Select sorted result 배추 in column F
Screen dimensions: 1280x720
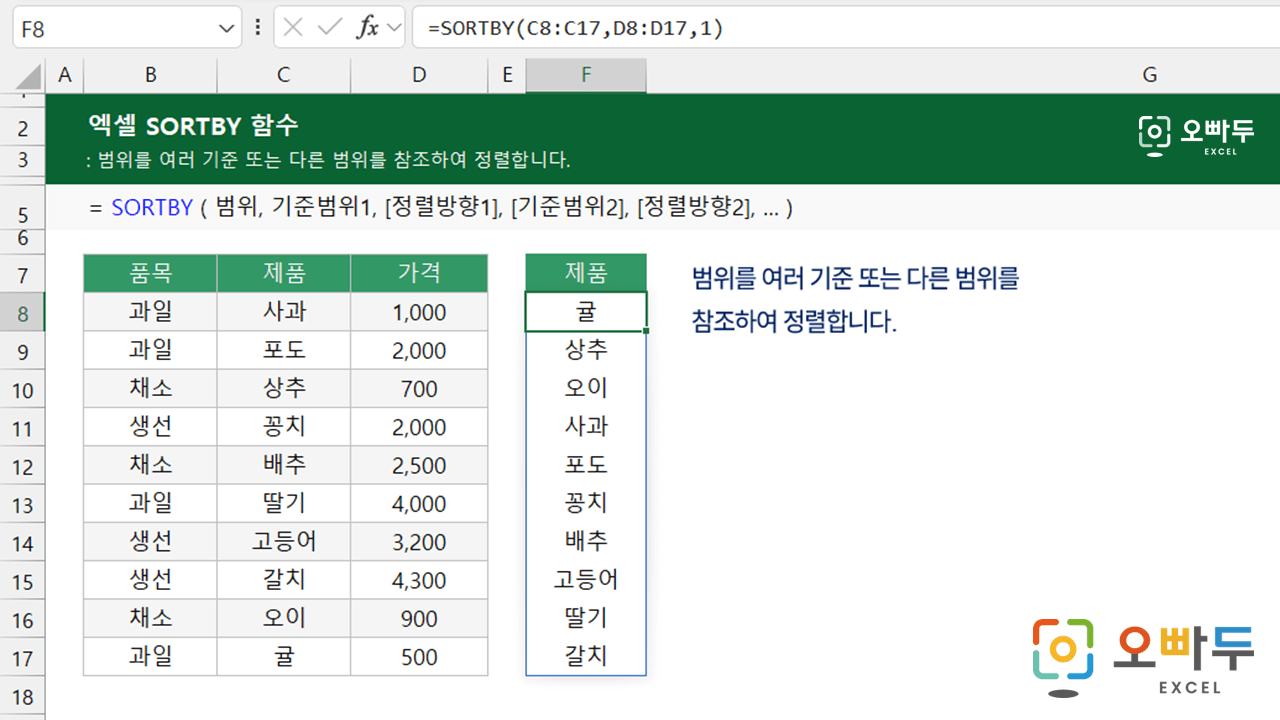(586, 542)
